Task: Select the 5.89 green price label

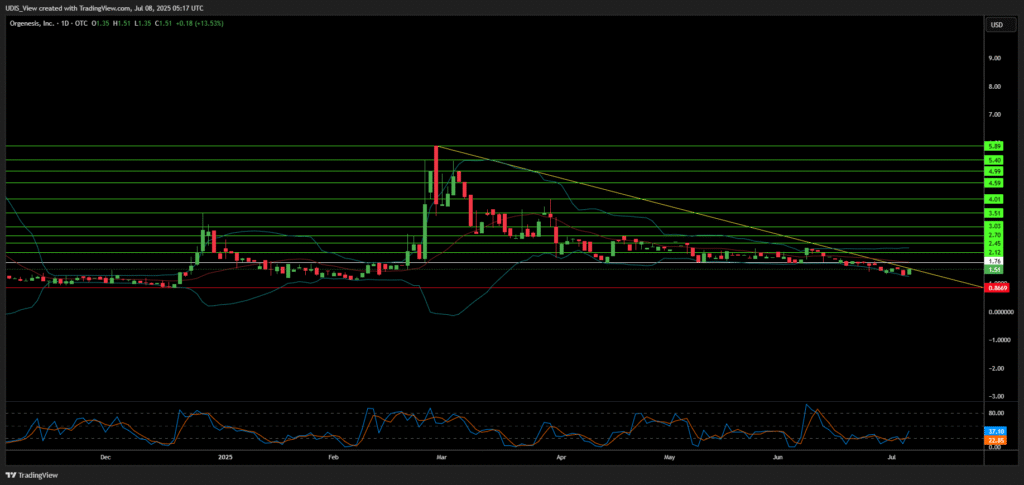Action: (x=994, y=146)
